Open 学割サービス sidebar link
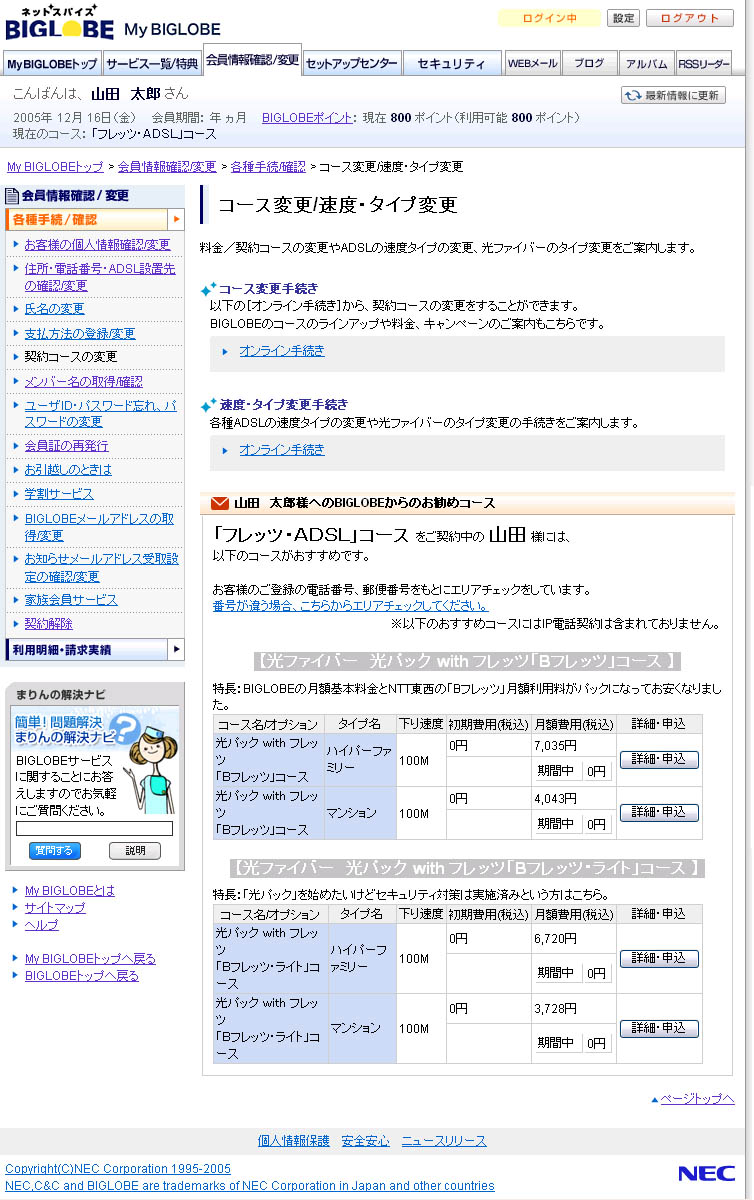The height and width of the screenshot is (1200, 754). tap(59, 494)
